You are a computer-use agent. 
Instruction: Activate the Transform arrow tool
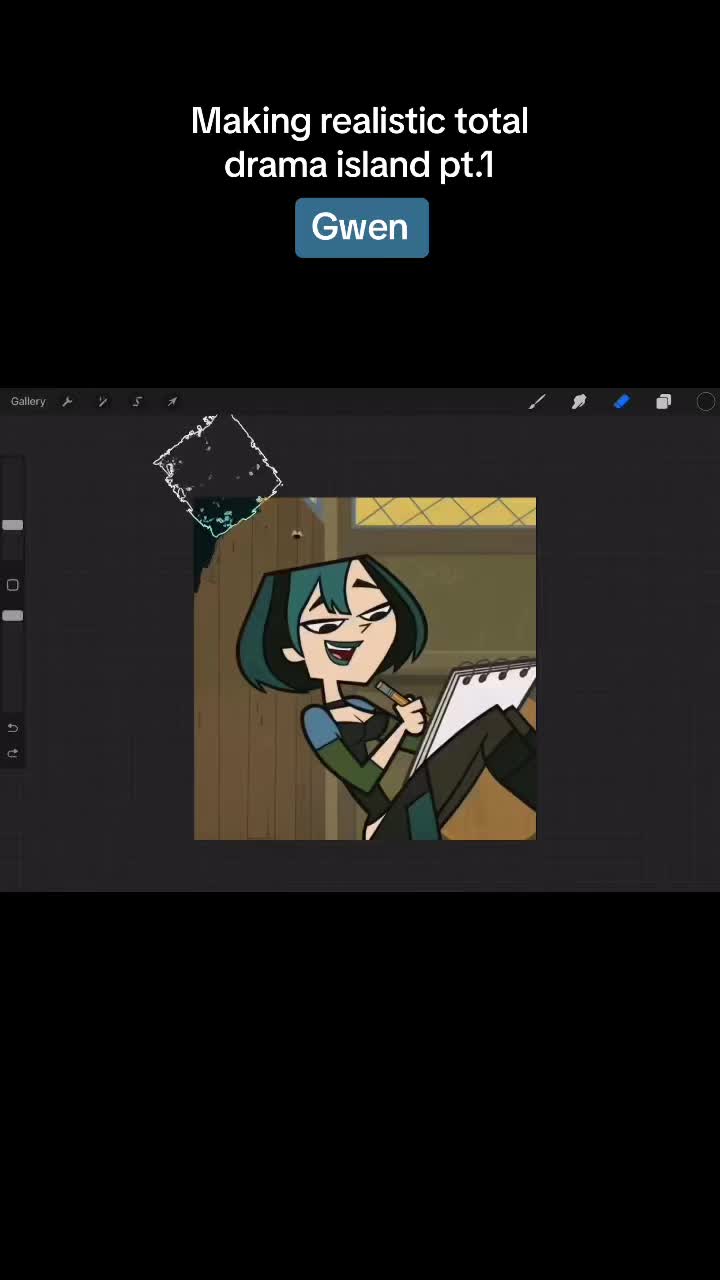[x=172, y=401]
